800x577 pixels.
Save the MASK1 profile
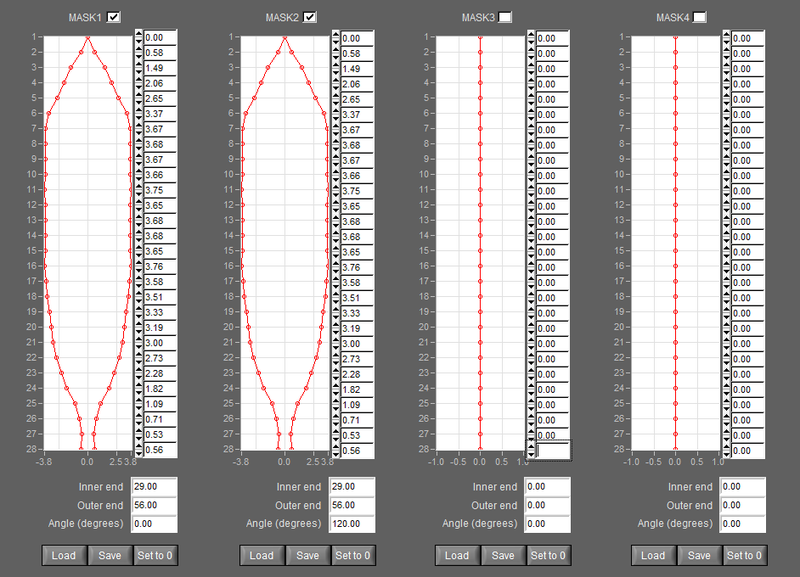pos(110,556)
